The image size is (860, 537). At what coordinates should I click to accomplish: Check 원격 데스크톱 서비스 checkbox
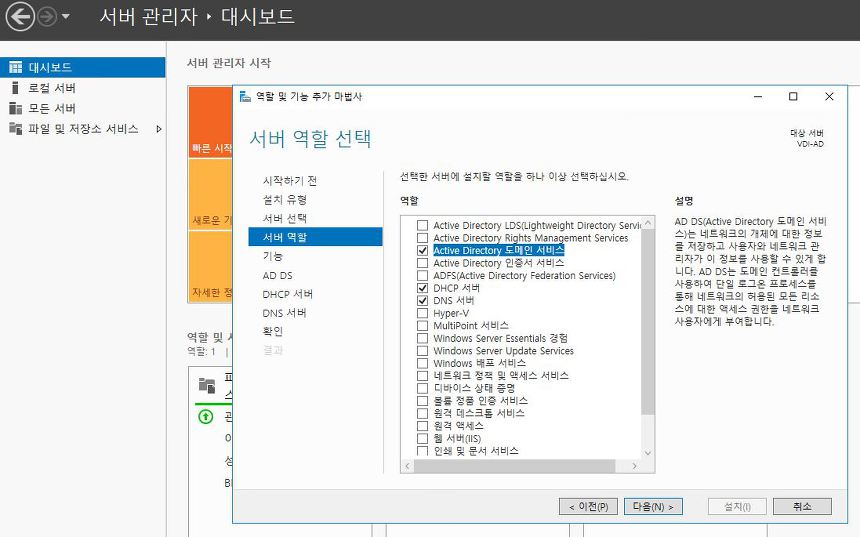[x=422, y=414]
